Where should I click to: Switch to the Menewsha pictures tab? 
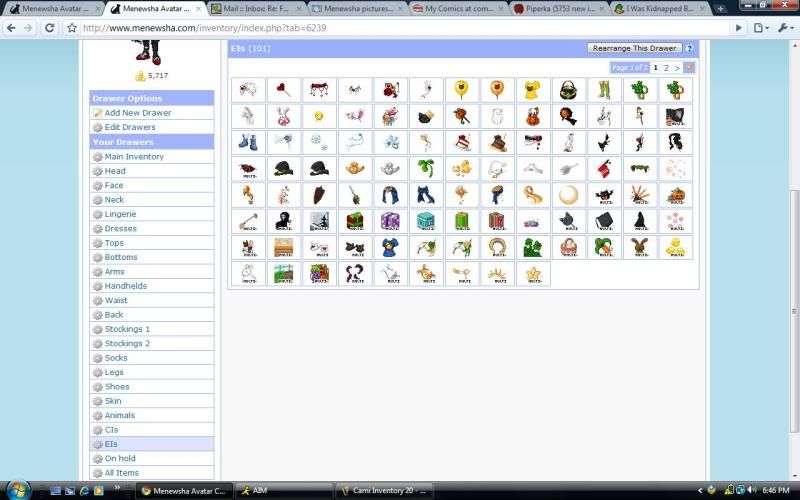(358, 9)
